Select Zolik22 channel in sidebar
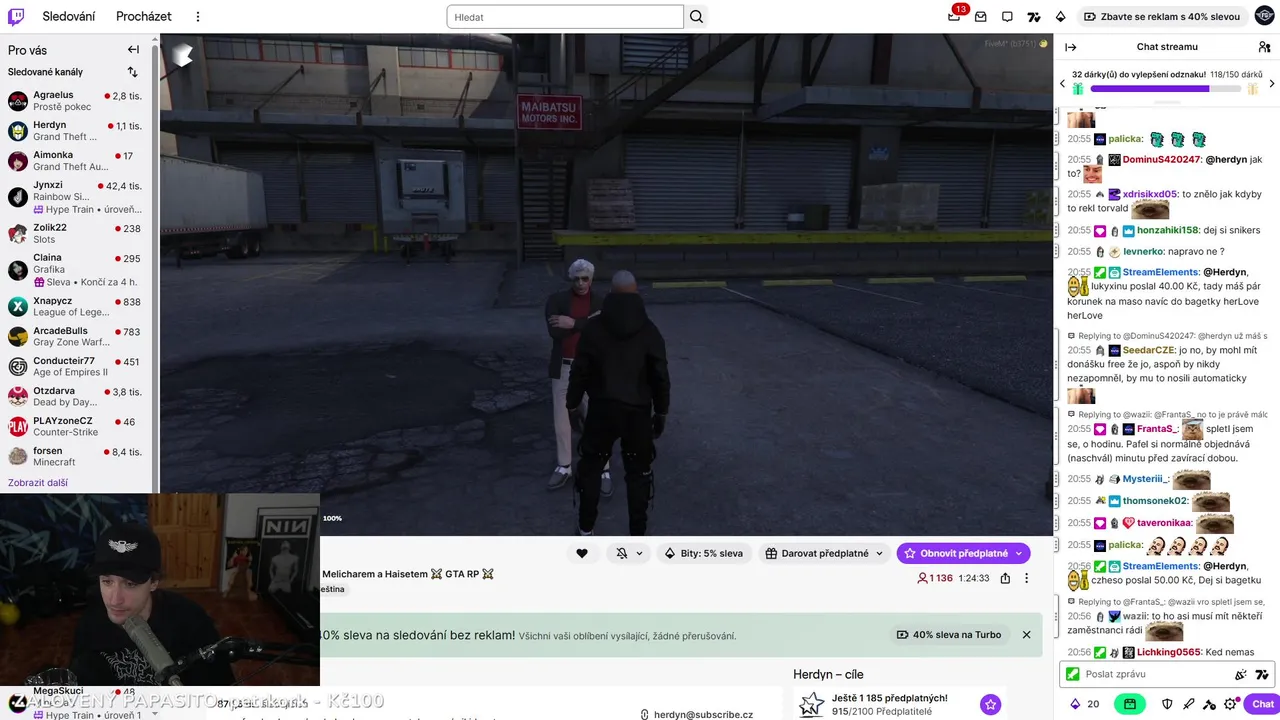This screenshot has height=720, width=1280. (x=75, y=233)
